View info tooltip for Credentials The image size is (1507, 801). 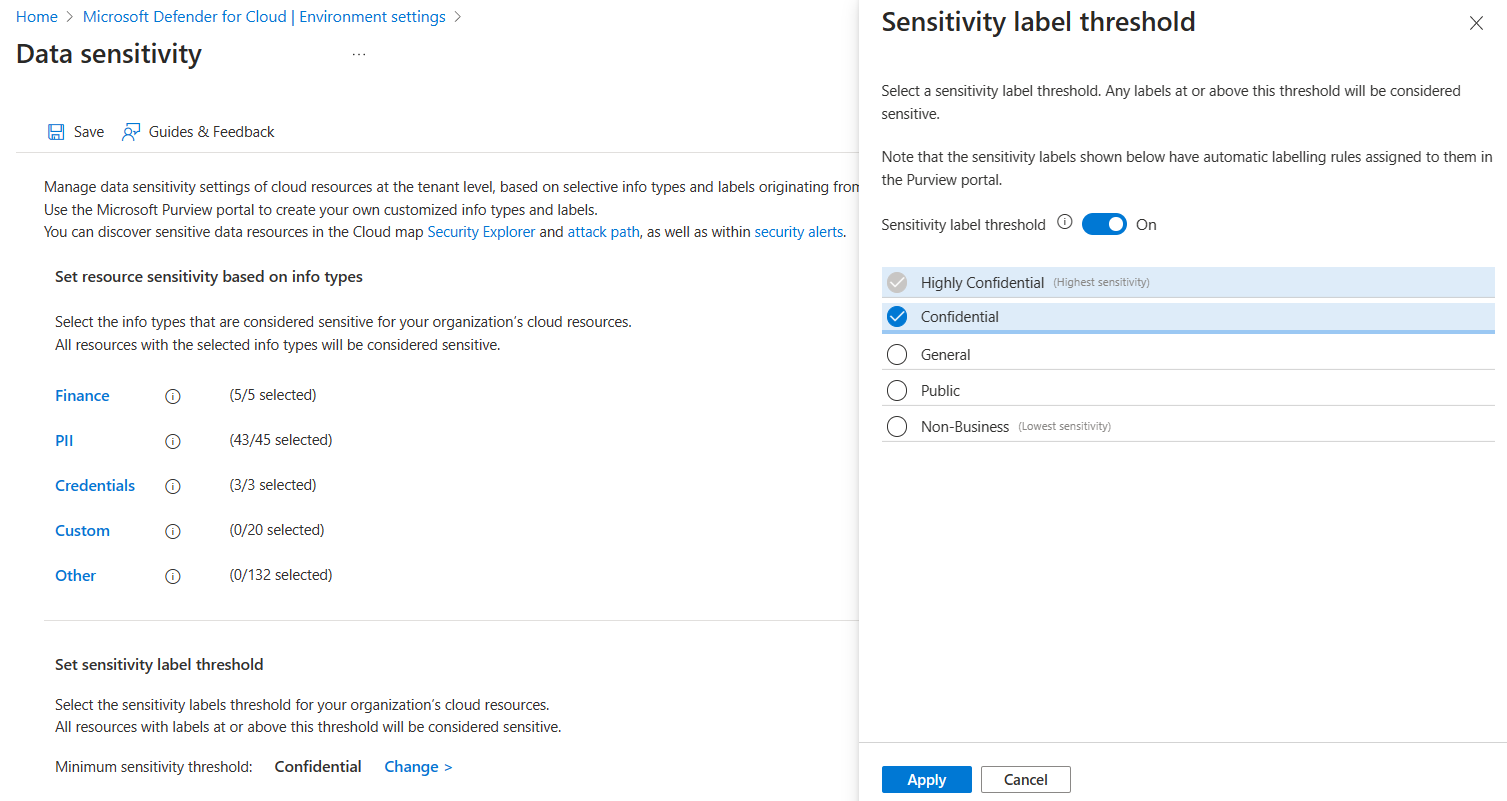172,486
